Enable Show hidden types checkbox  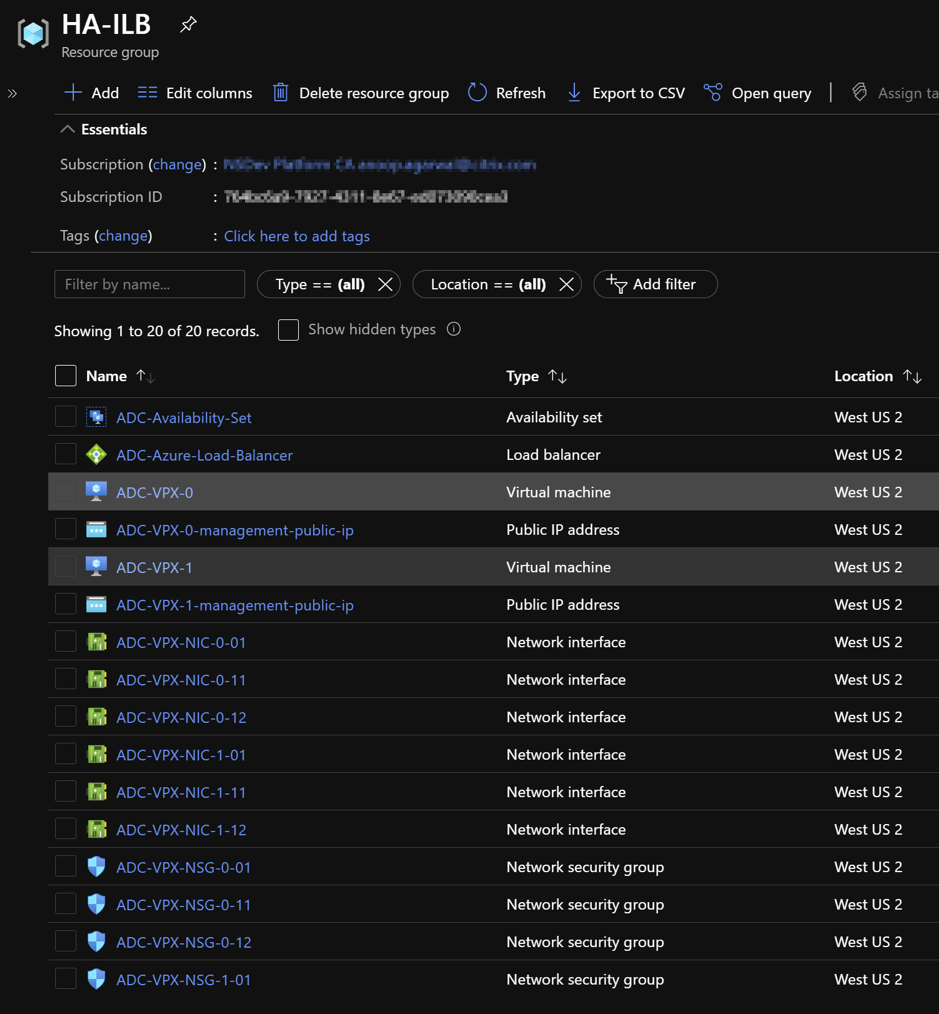[x=288, y=330]
